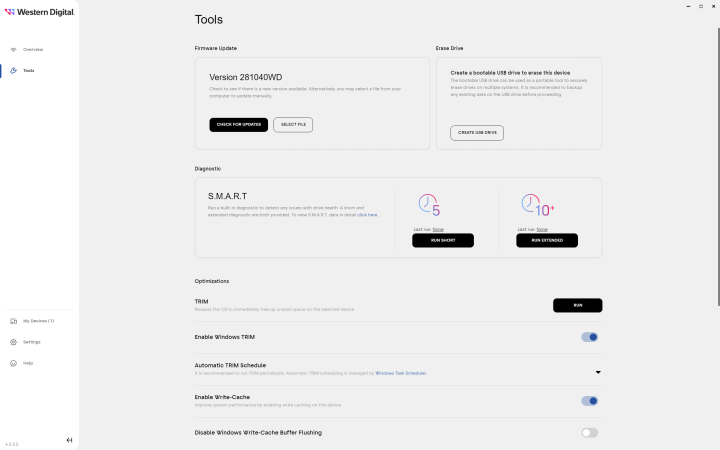Viewport: 720px width, 450px height.
Task: Click the Western Digital logo
Action: (38, 13)
